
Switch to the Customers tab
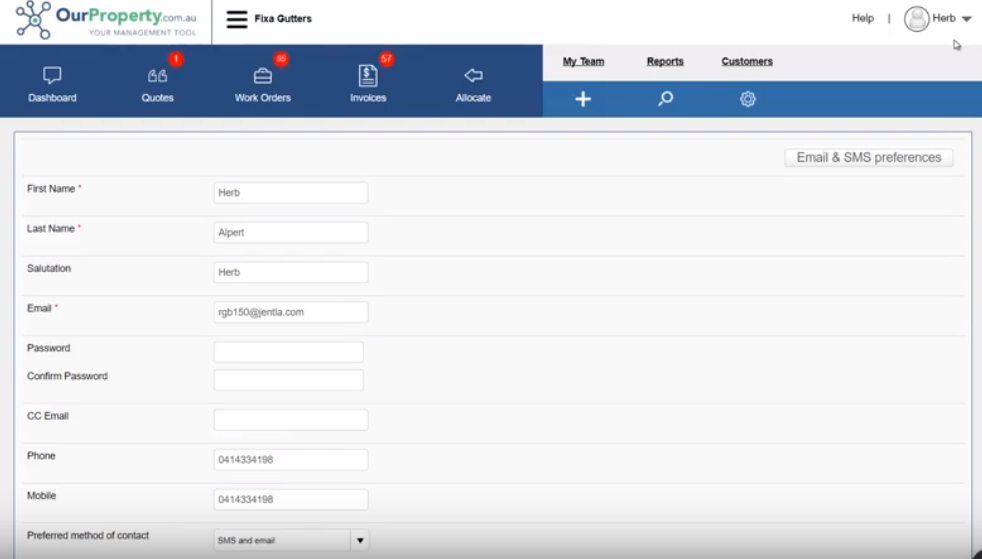[x=747, y=61]
